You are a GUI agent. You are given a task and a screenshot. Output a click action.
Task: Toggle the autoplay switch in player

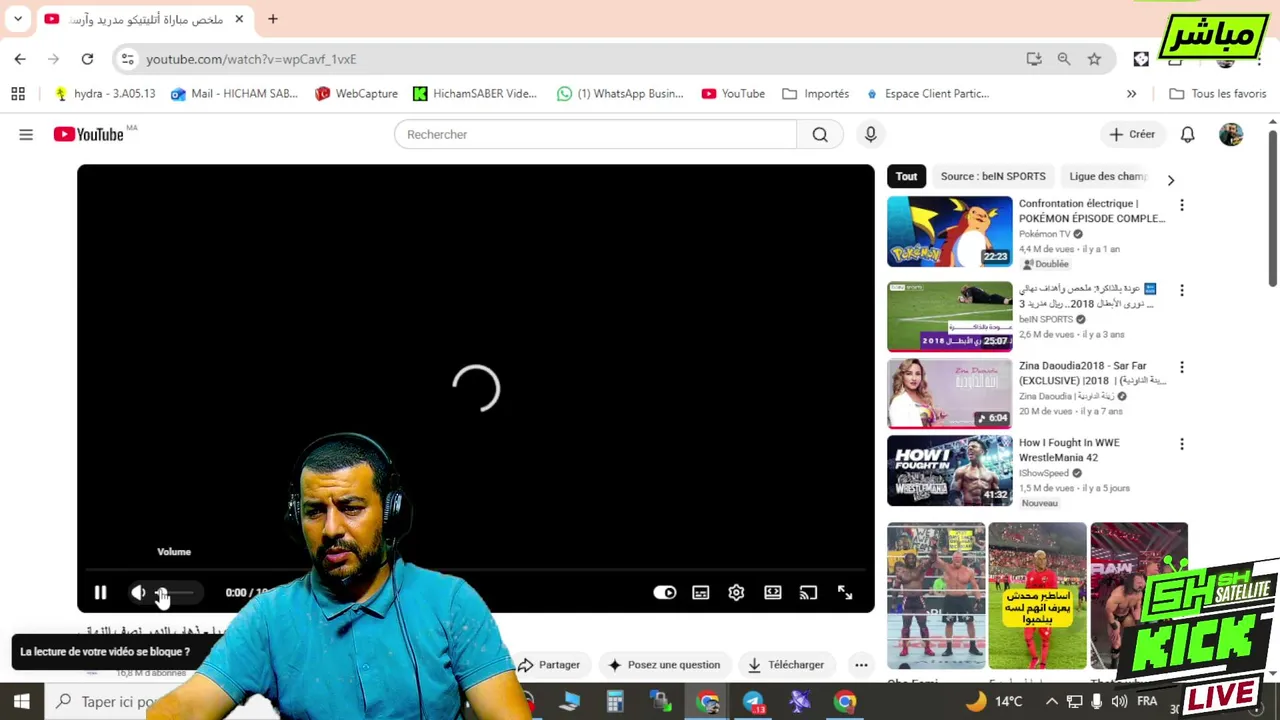[665, 593]
